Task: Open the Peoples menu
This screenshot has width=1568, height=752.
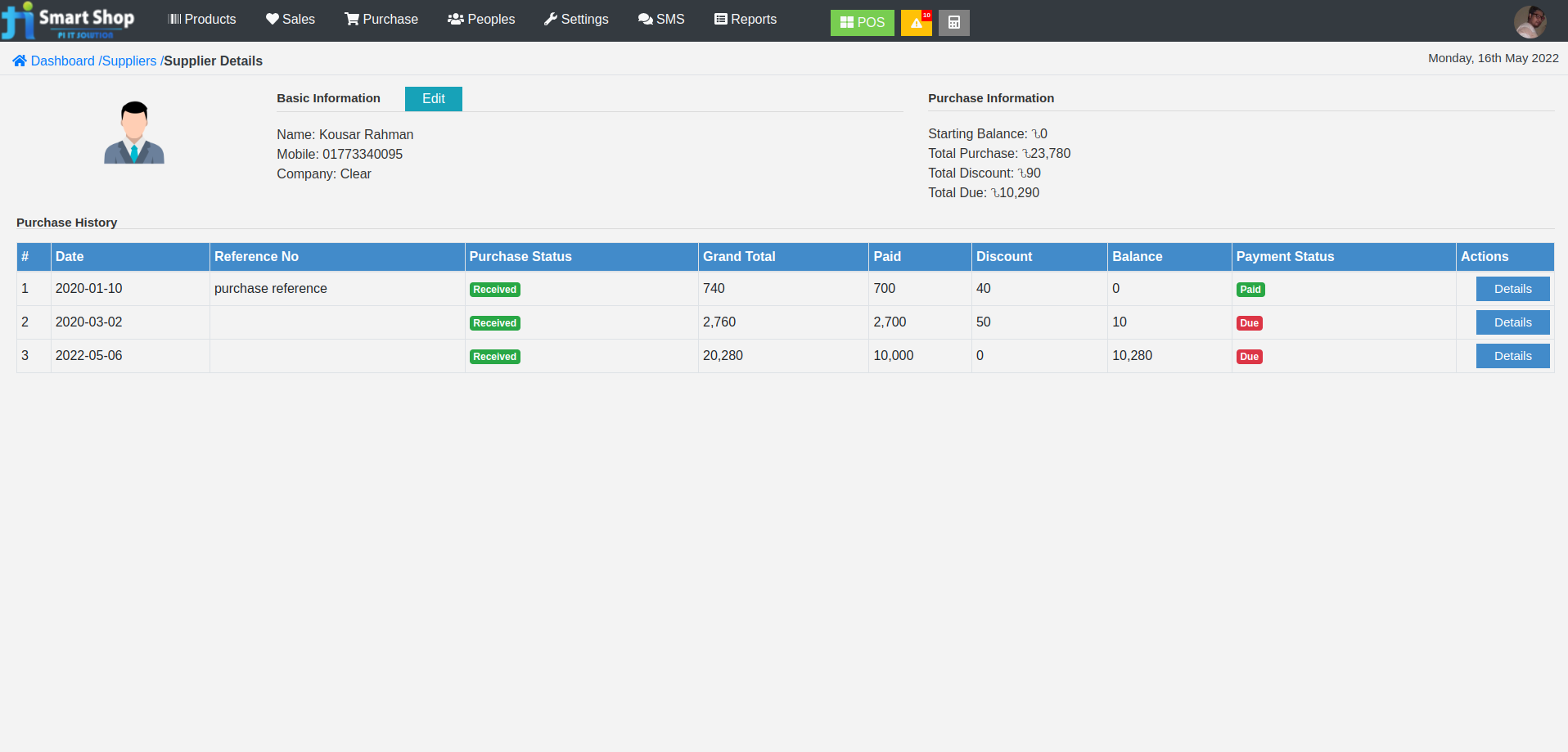Action: (x=481, y=18)
